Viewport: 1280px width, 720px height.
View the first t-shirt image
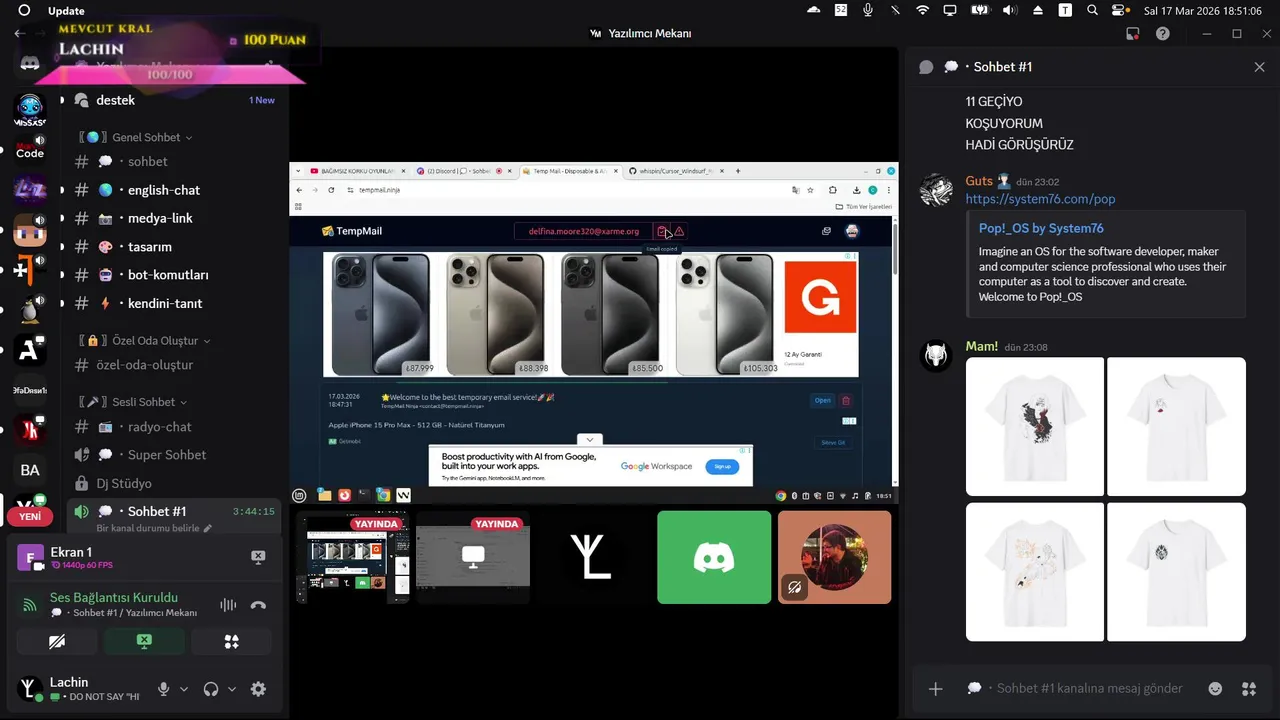coord(1035,426)
